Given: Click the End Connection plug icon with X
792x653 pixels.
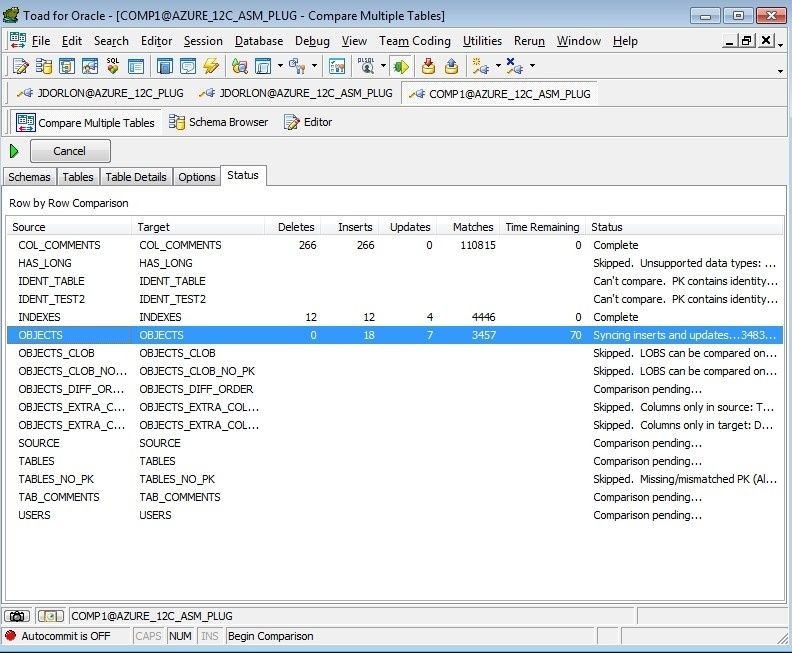Looking at the screenshot, I should coord(515,66).
